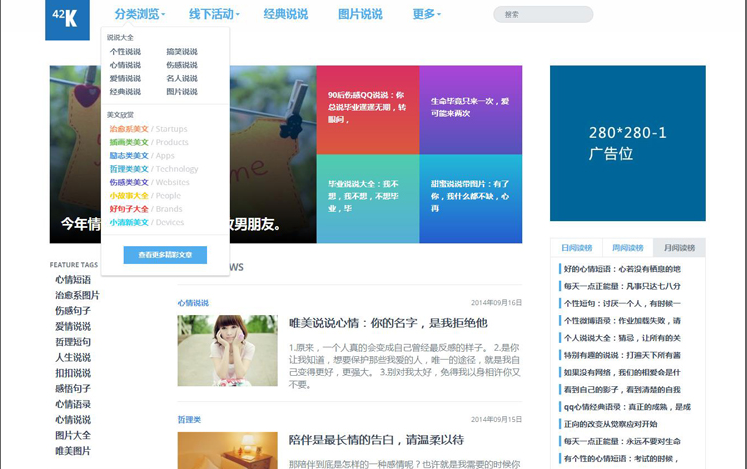Open 治愈系美文 / Startups link
The width and height of the screenshot is (747, 469).
[148, 129]
